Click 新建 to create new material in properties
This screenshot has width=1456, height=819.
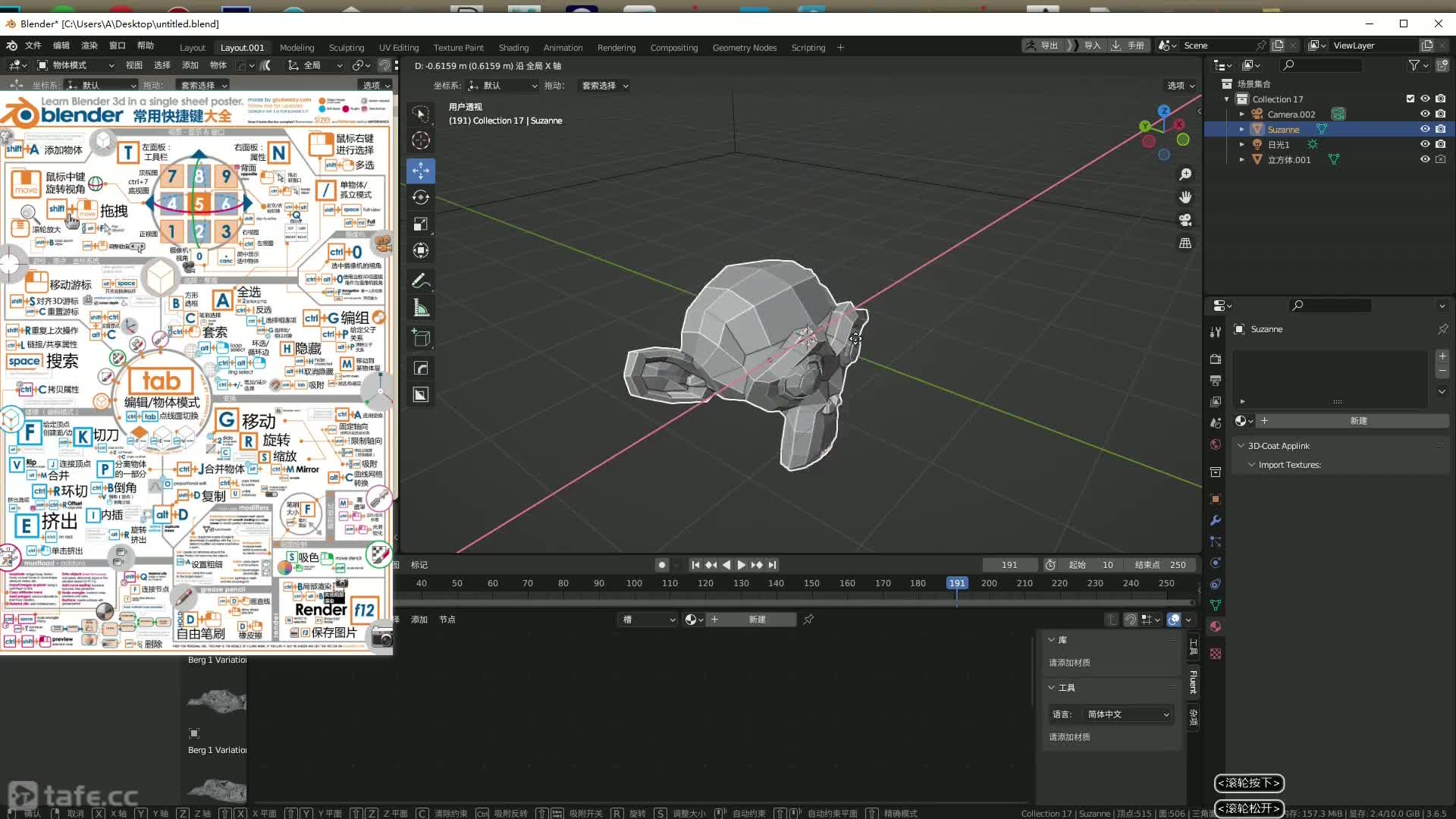1358,421
